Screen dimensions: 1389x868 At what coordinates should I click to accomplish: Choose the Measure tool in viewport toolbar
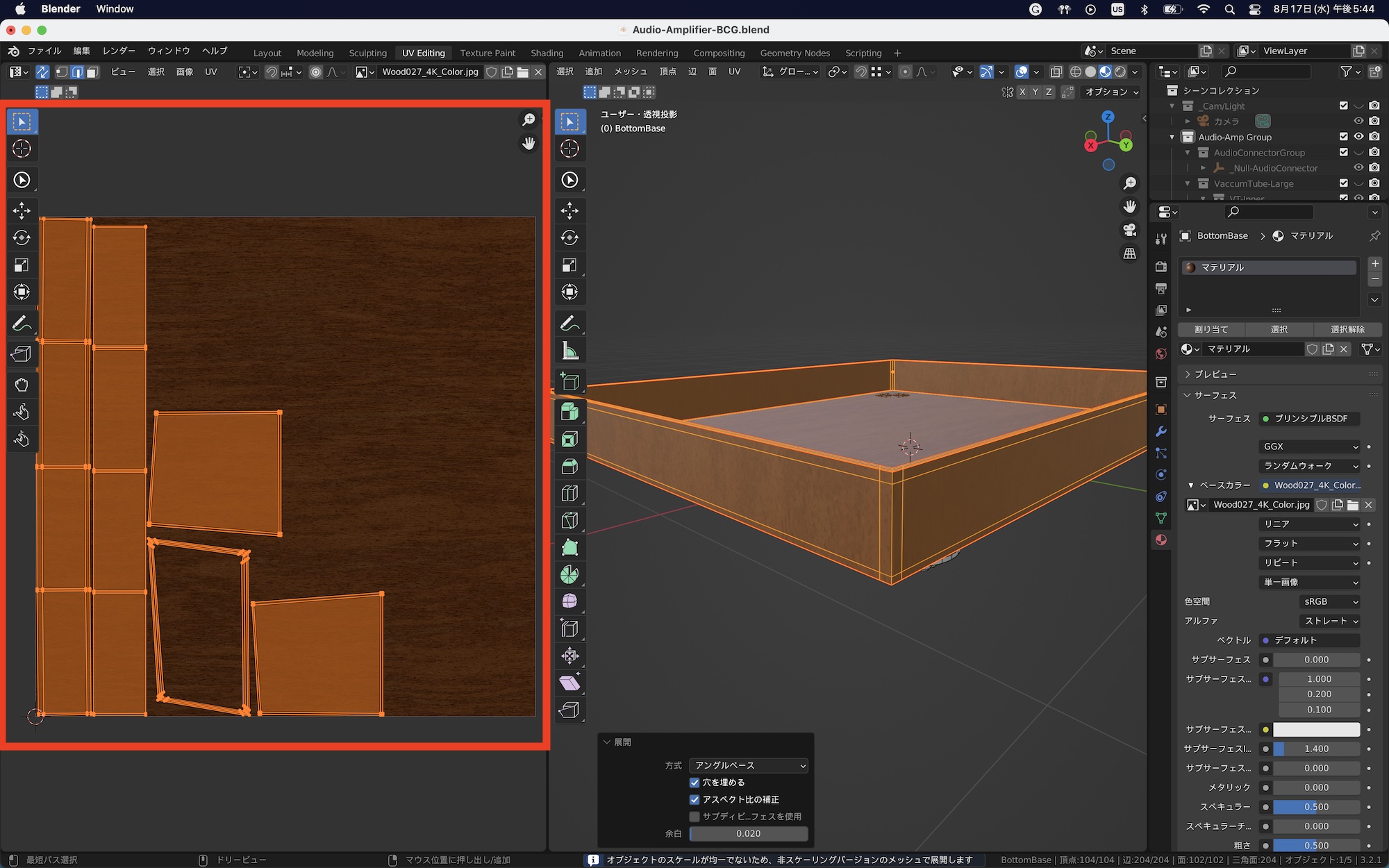(569, 351)
